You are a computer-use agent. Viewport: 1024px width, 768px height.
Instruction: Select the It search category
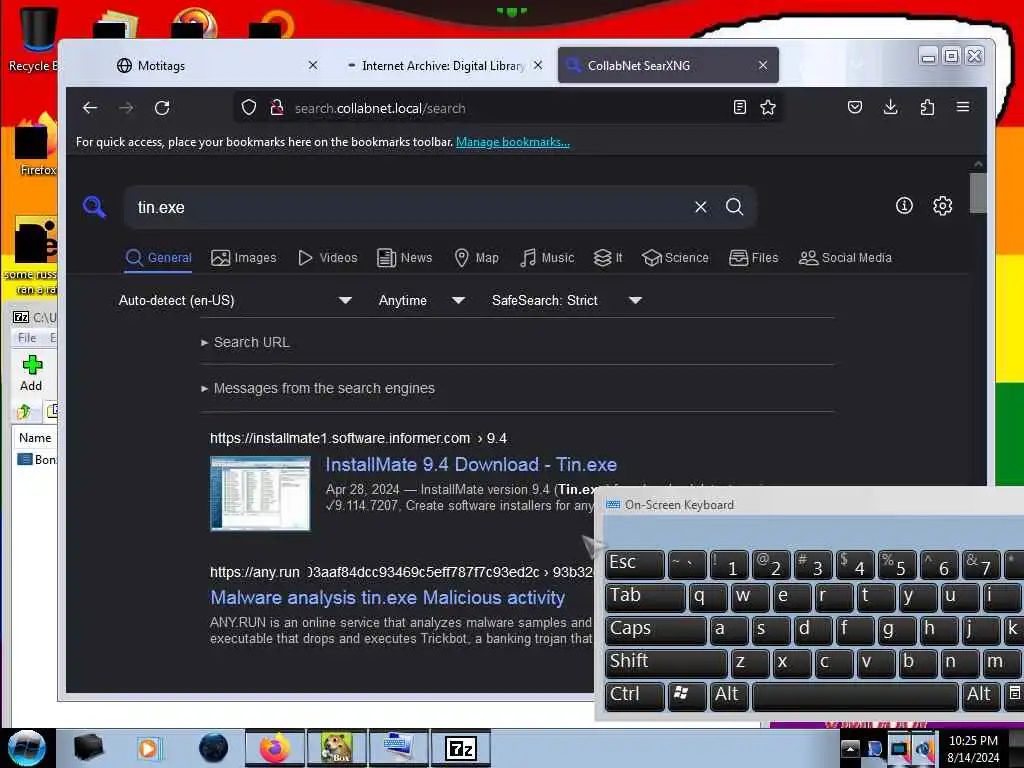[x=608, y=257]
